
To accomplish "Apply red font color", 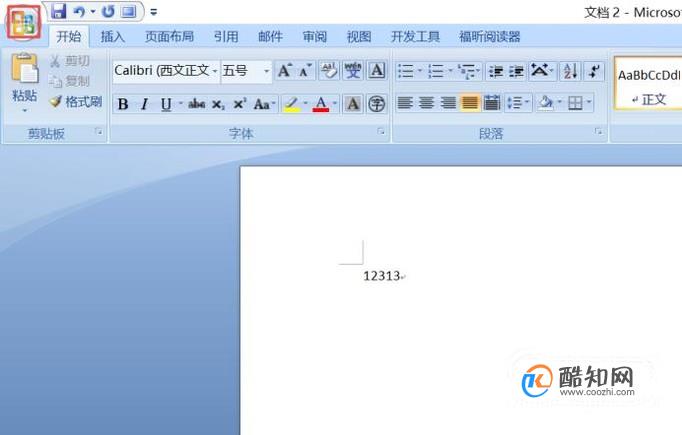I will [x=321, y=104].
